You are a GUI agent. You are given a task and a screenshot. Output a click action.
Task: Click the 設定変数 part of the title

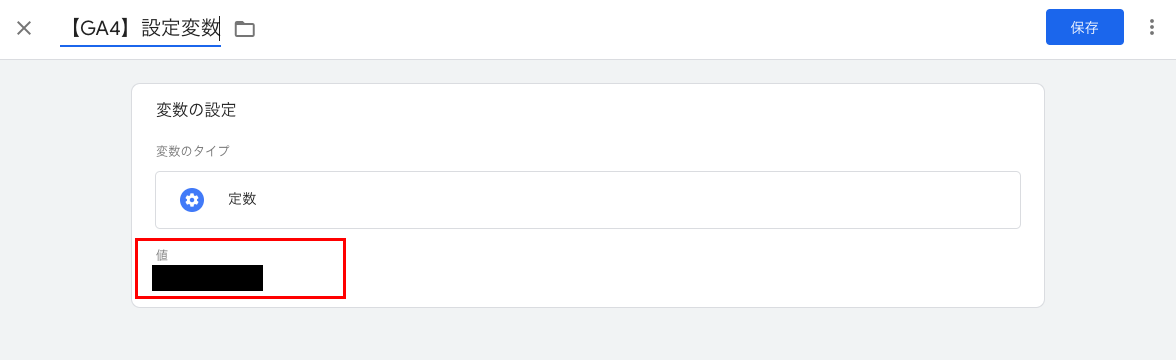[181, 29]
